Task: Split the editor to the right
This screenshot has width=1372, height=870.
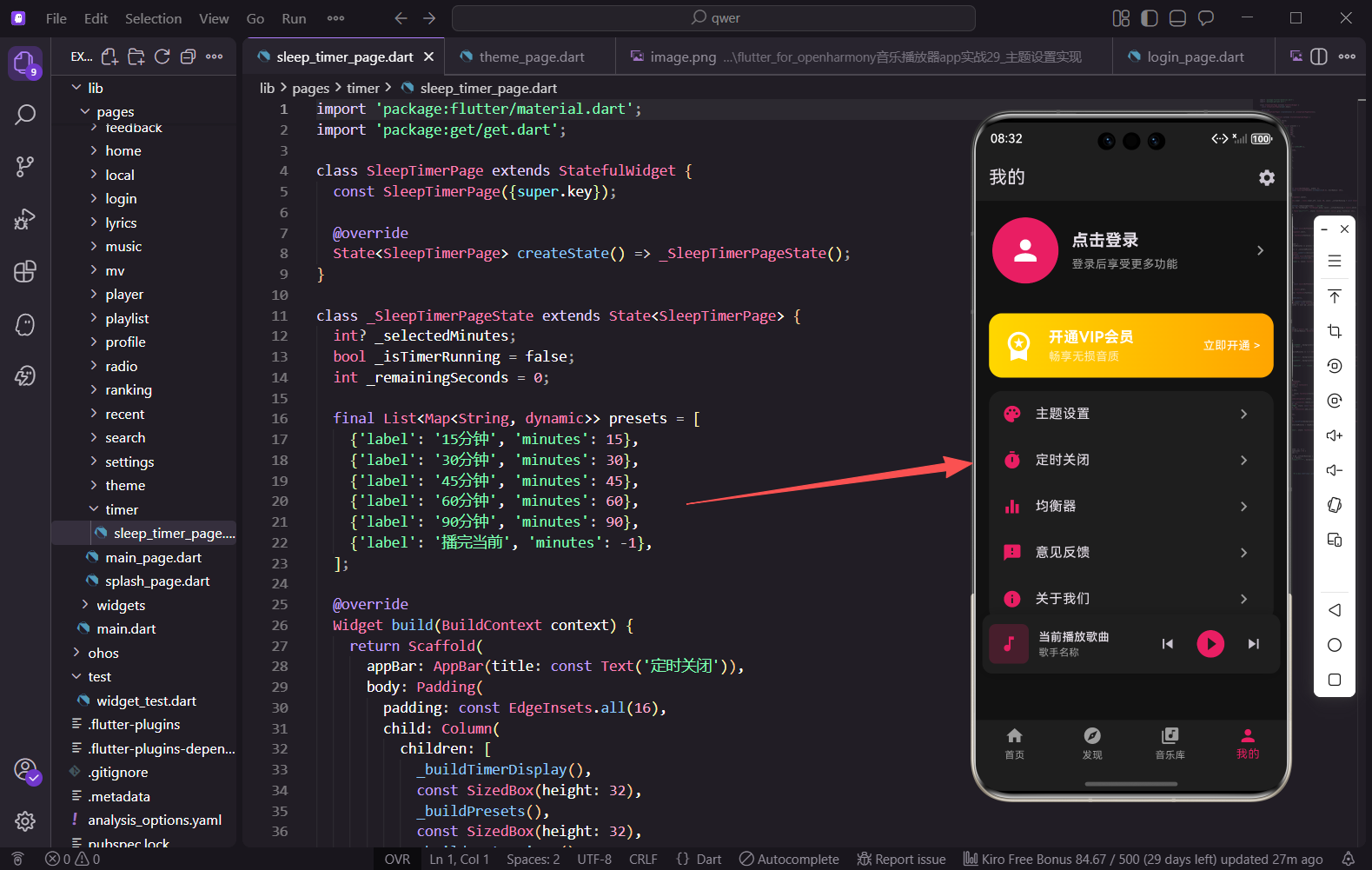Action: point(1319,56)
